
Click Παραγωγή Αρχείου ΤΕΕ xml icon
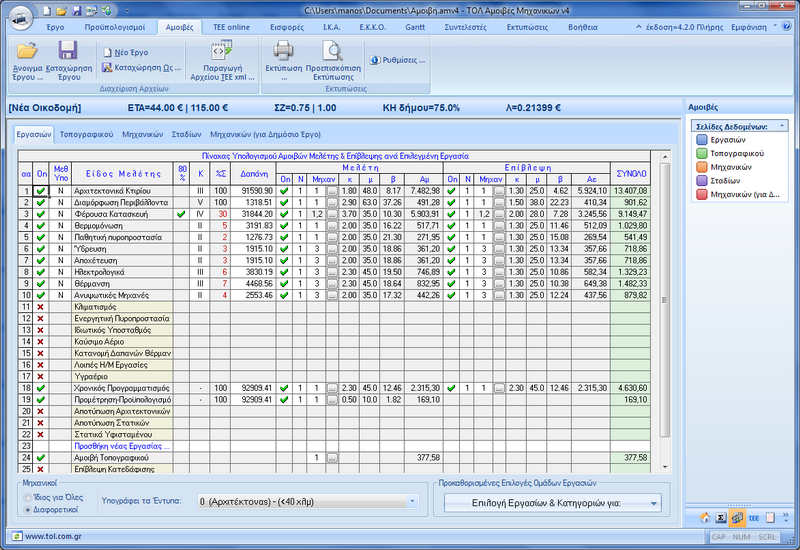[x=220, y=51]
